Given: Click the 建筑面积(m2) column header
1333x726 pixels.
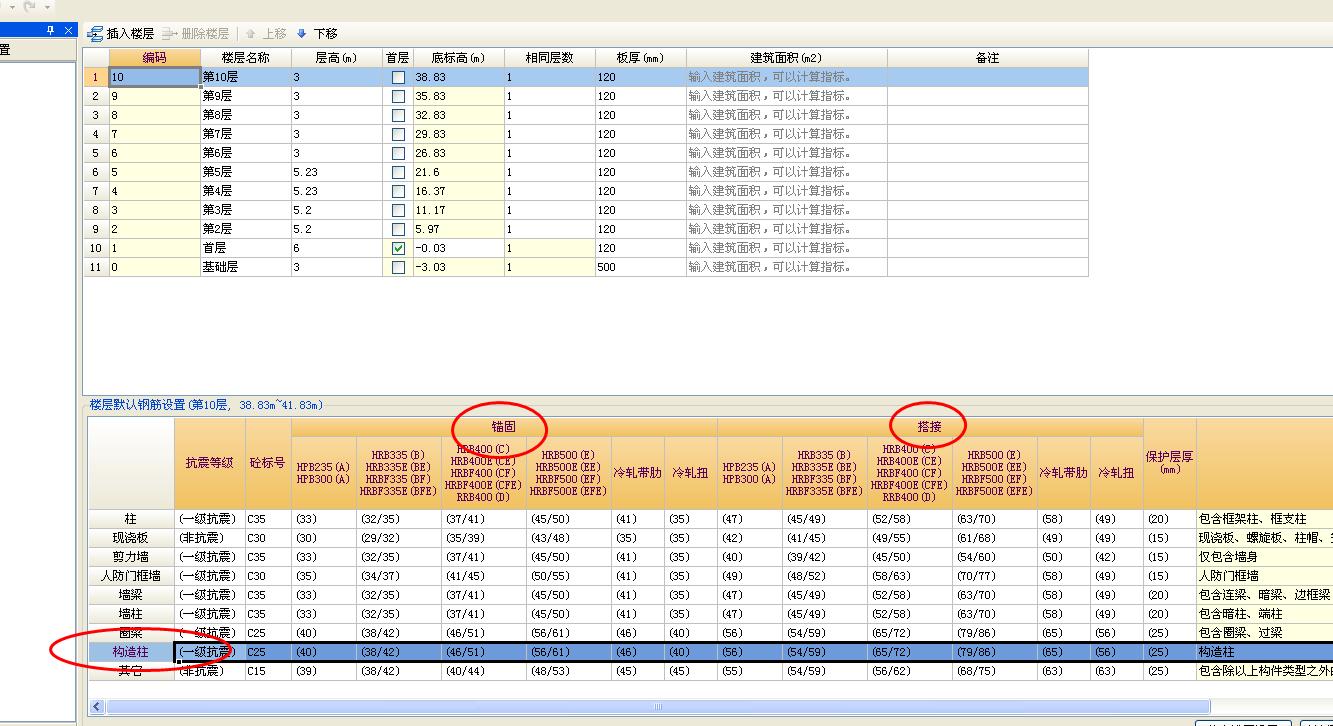Looking at the screenshot, I should 786,58.
